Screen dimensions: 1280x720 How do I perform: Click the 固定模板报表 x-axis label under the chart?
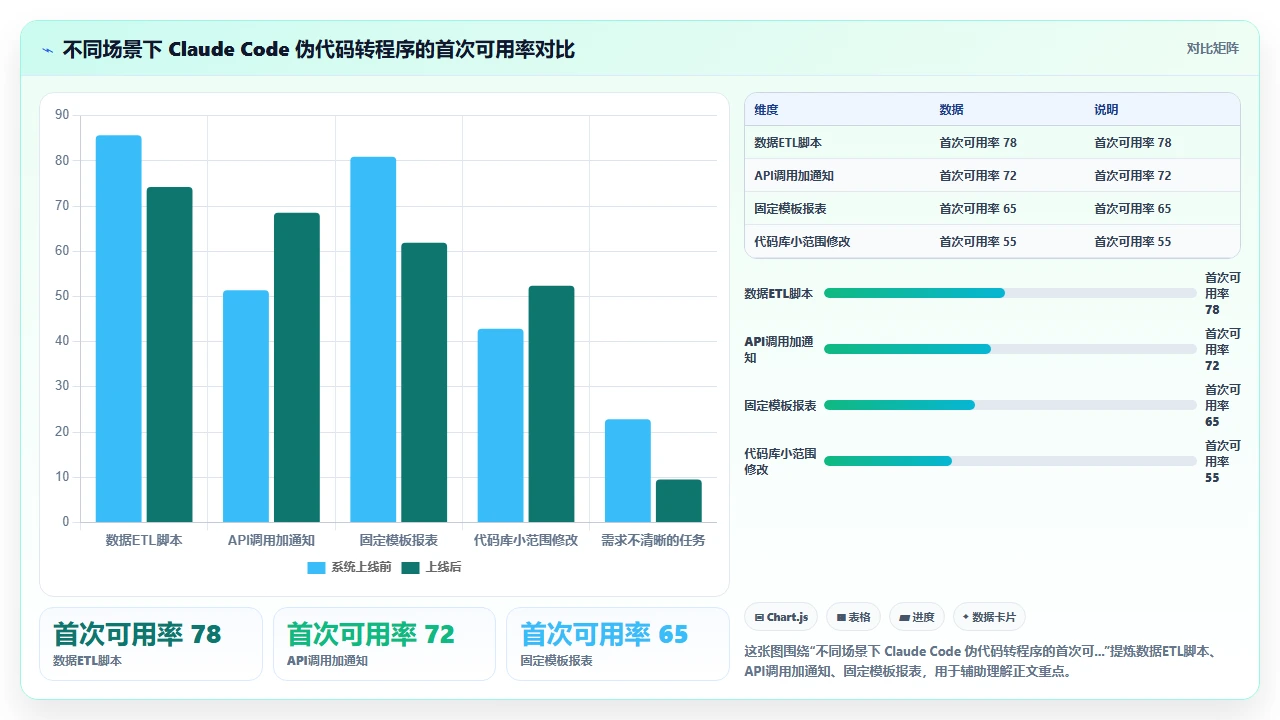[399, 540]
